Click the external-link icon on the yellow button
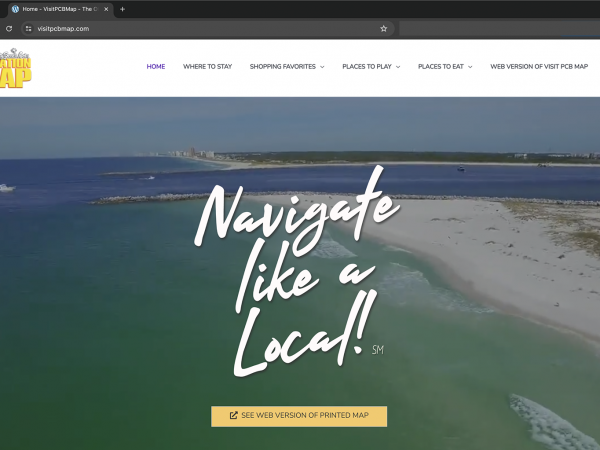 [x=233, y=416]
